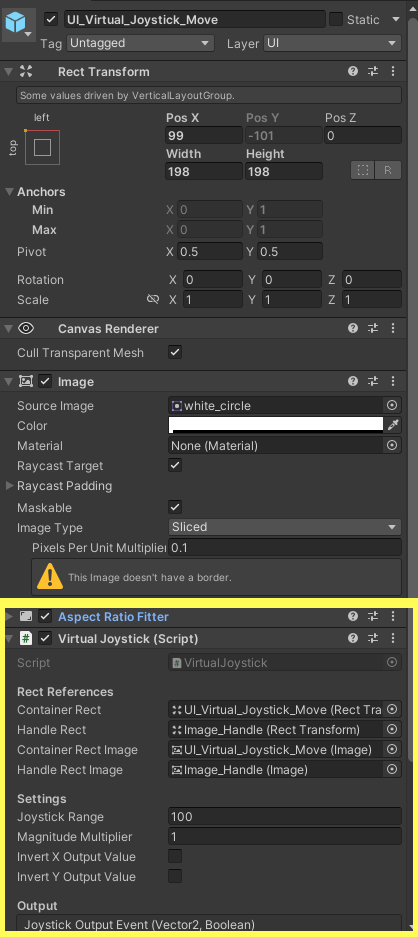Click the Width value field
The width and height of the screenshot is (418, 937).
pos(204,172)
